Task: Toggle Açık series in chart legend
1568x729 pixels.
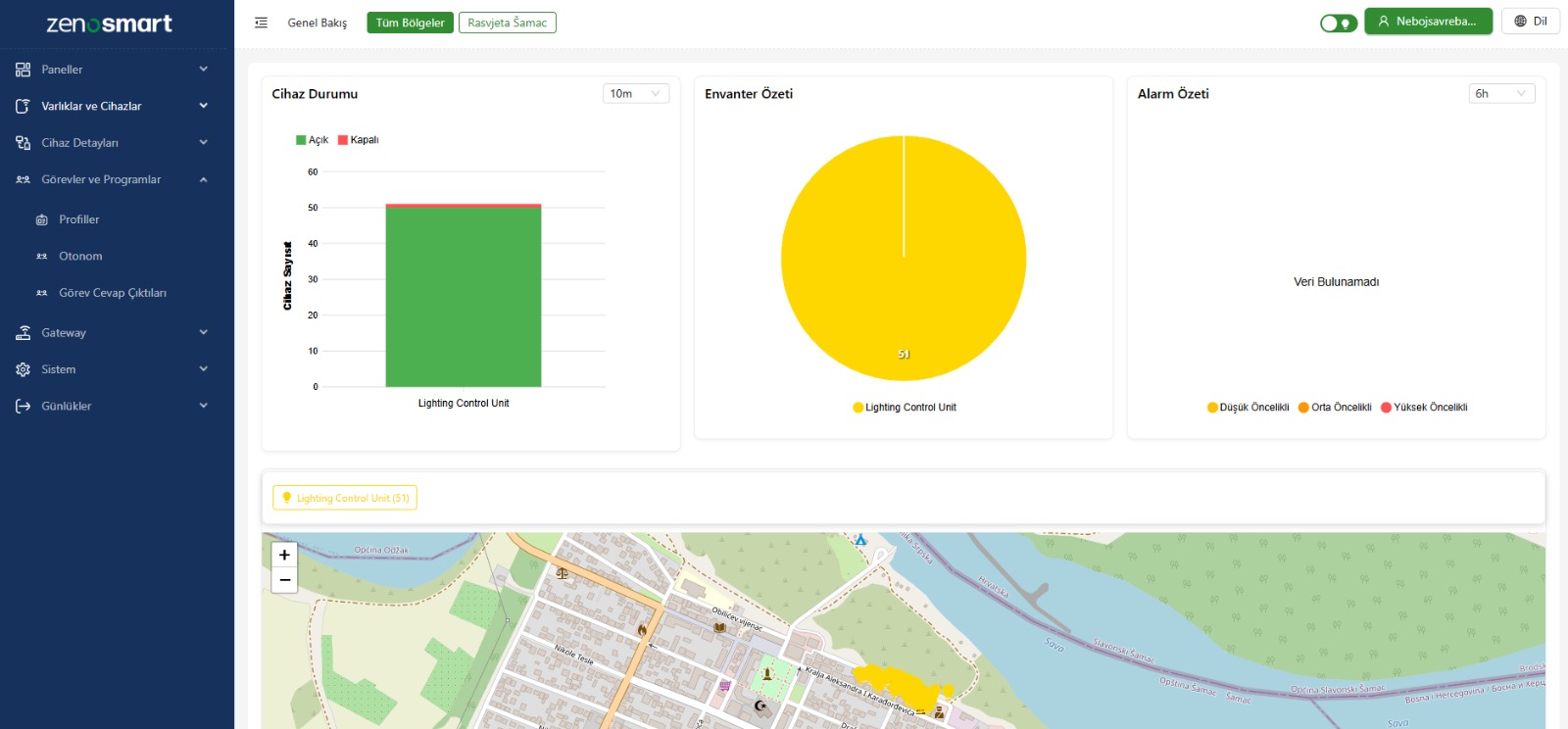Action: pos(312,140)
